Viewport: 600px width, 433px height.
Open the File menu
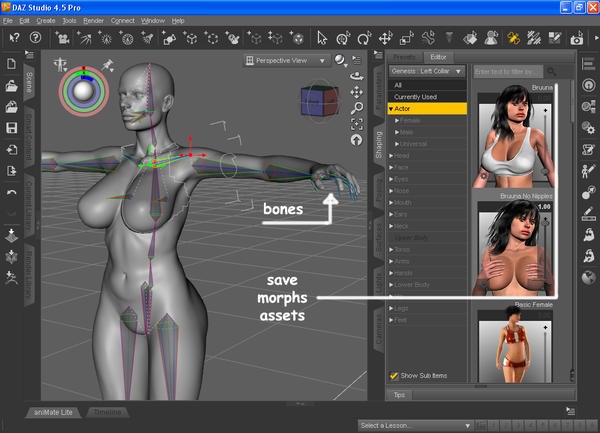[x=7, y=21]
